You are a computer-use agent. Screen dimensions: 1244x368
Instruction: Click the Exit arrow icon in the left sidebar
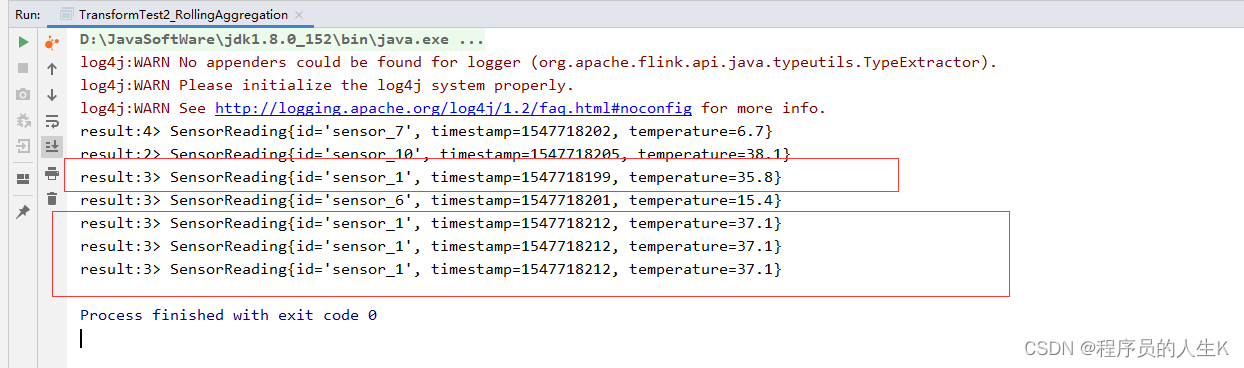23,146
